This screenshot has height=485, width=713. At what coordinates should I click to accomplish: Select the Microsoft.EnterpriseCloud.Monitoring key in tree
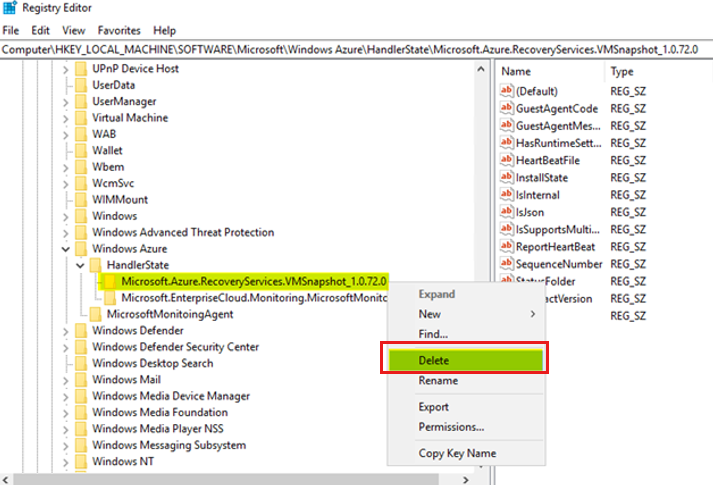[254, 298]
